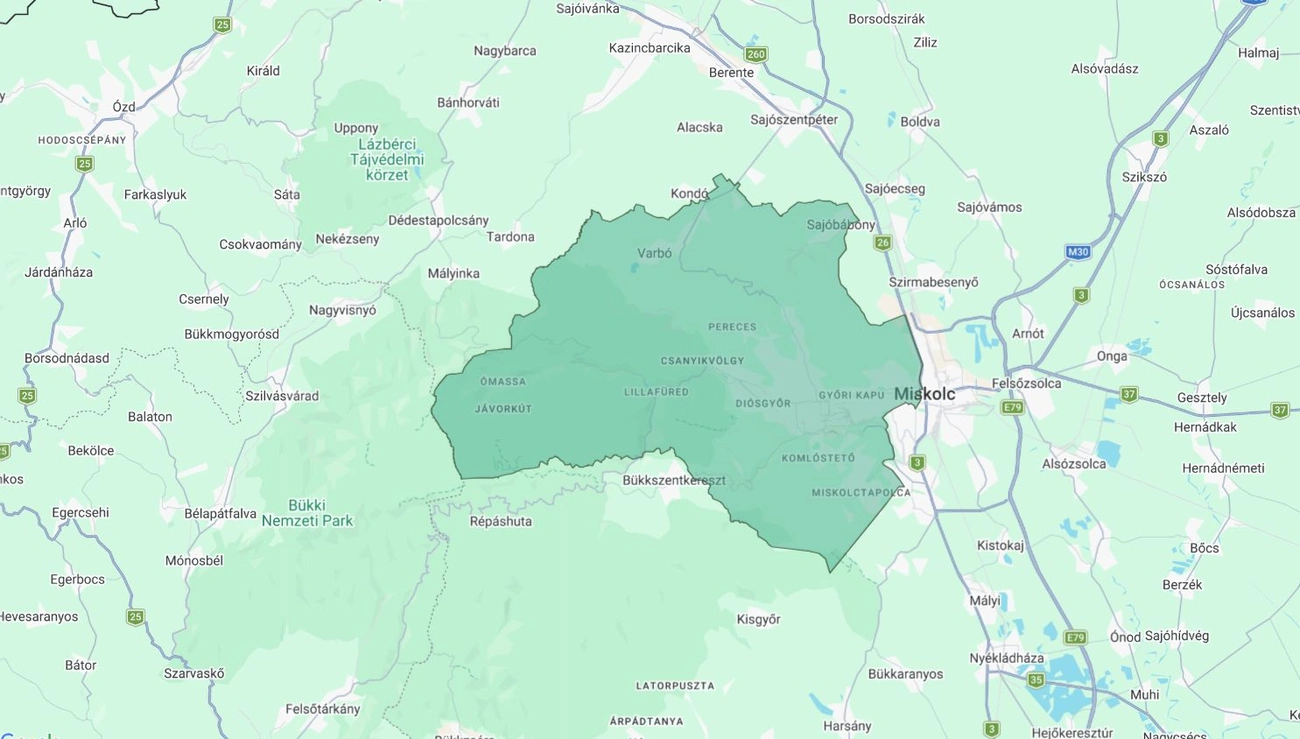This screenshot has height=739, width=1300.
Task: Click the Bükkszentkereszt village label
Action: tap(673, 480)
